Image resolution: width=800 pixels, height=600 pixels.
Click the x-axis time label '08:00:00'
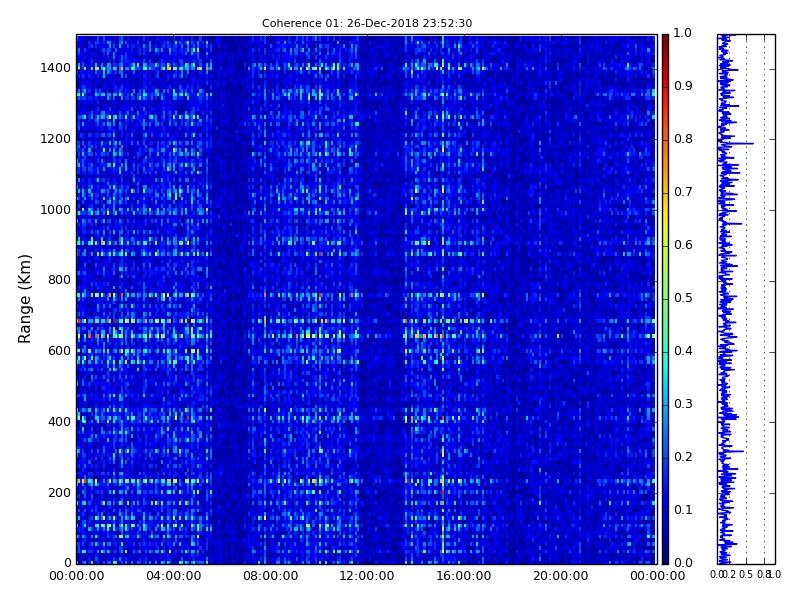tap(270, 576)
